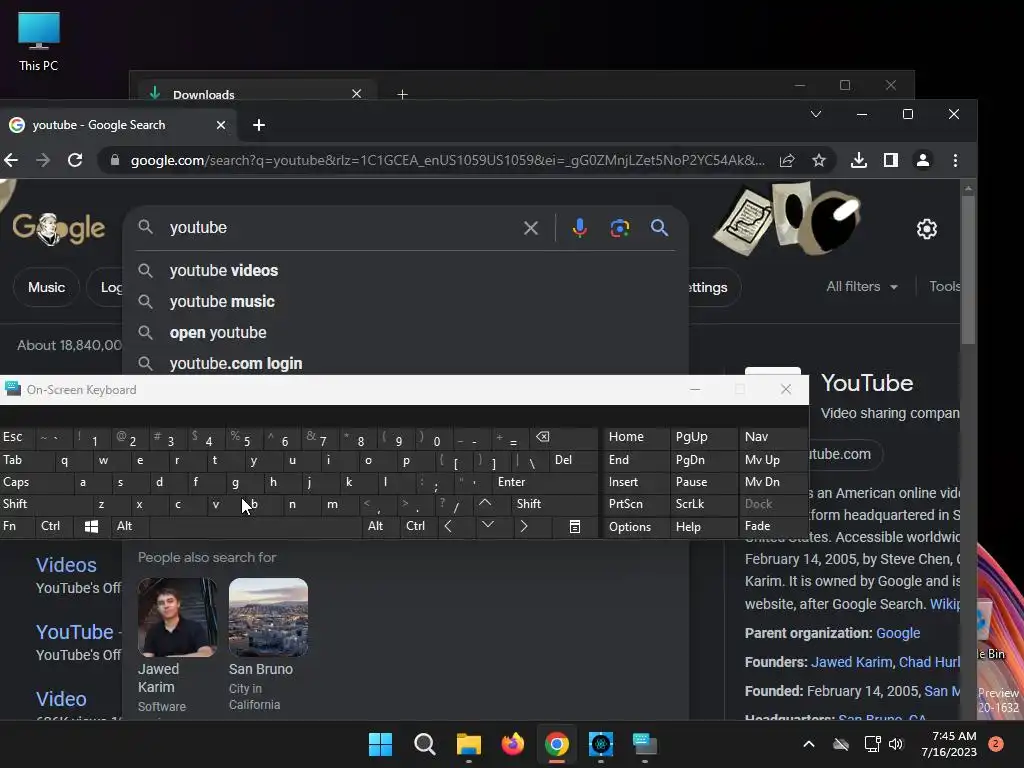Open new tab in back Downloads window
Screen dimensions: 1024x768
tap(402, 95)
